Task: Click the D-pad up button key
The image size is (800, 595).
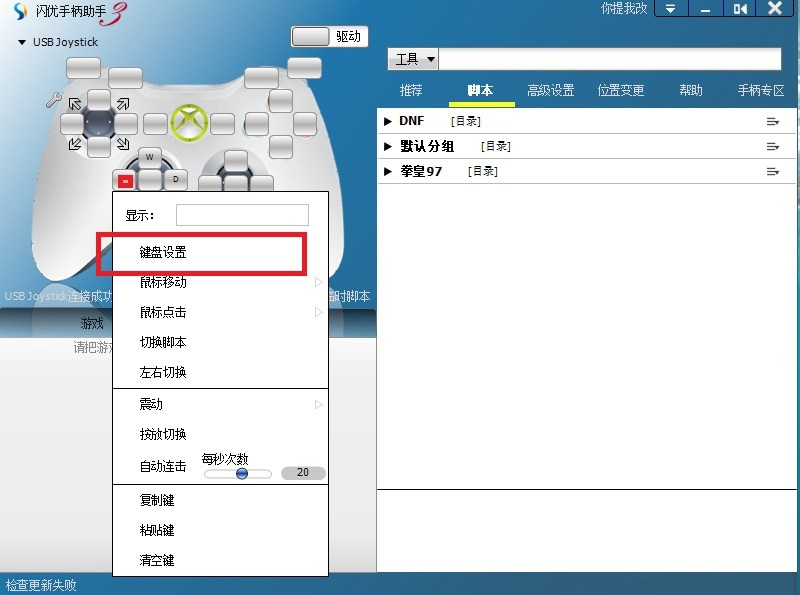Action: point(99,100)
